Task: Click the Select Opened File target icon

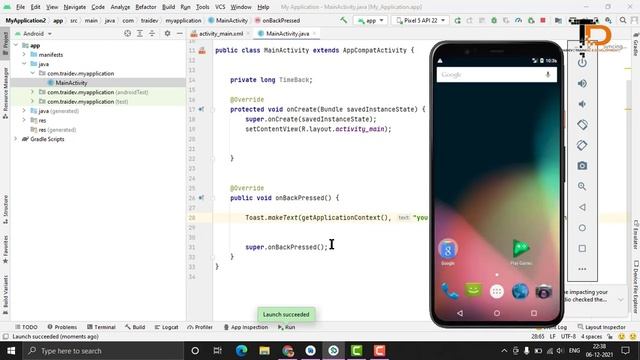Action: 127,33
